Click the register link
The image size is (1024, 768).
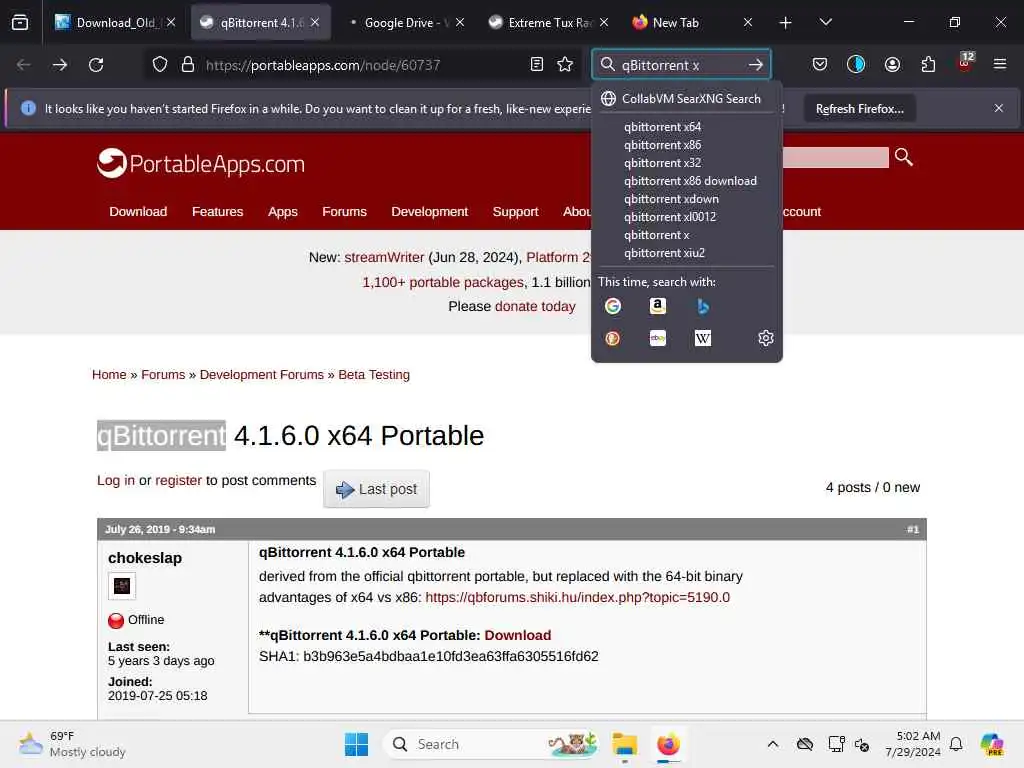coord(178,480)
